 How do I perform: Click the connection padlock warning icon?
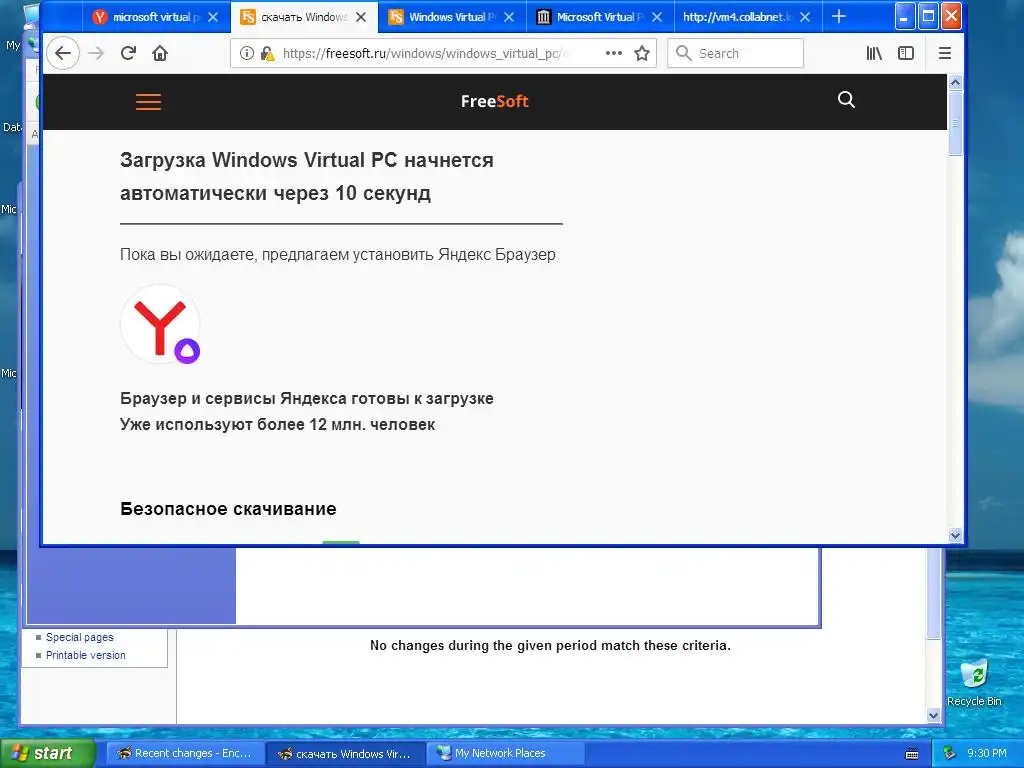coord(267,53)
